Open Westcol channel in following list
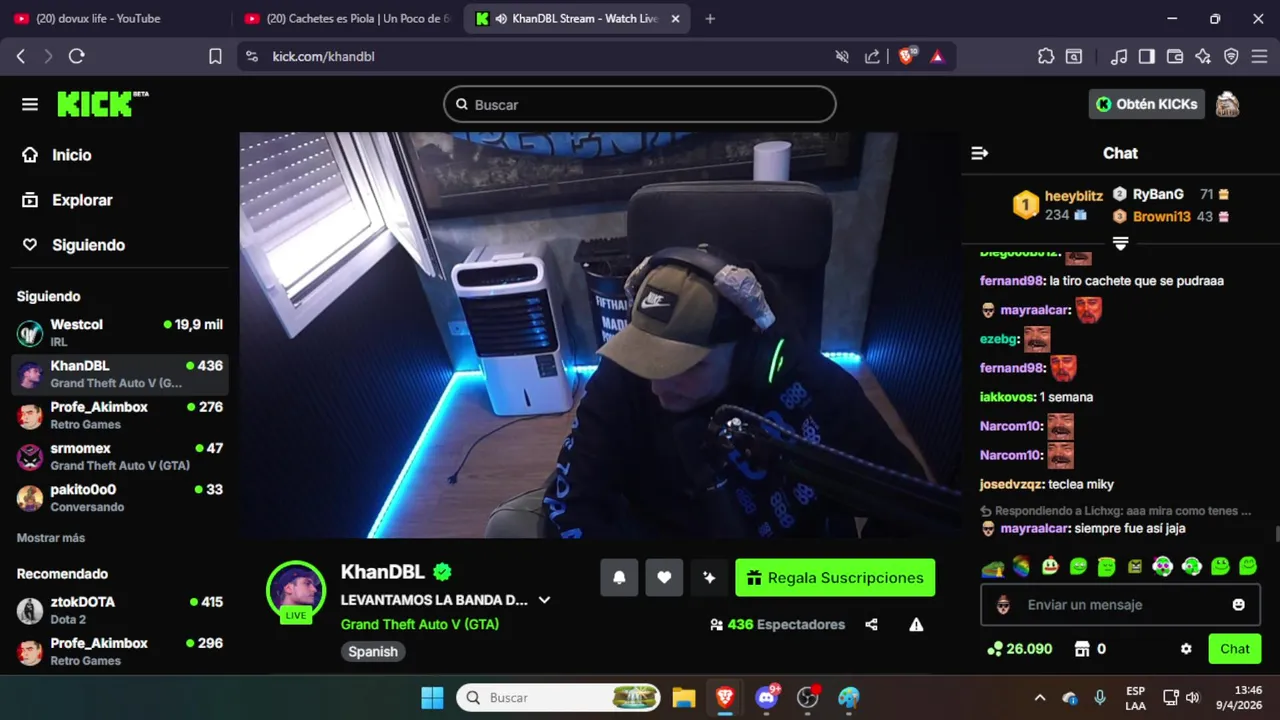 [120, 333]
